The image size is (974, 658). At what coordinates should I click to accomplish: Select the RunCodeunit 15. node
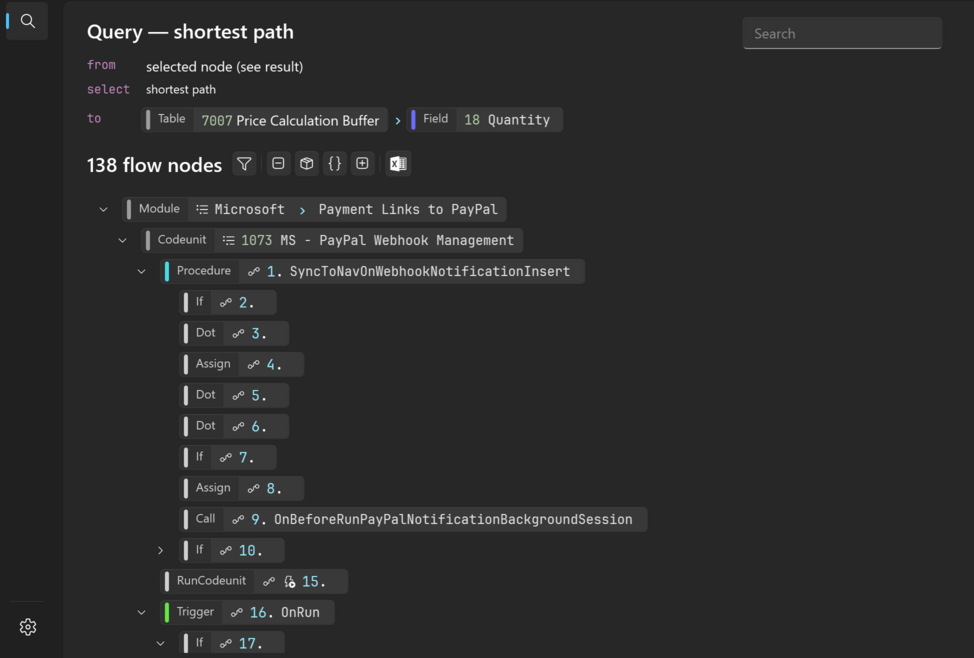click(x=254, y=582)
